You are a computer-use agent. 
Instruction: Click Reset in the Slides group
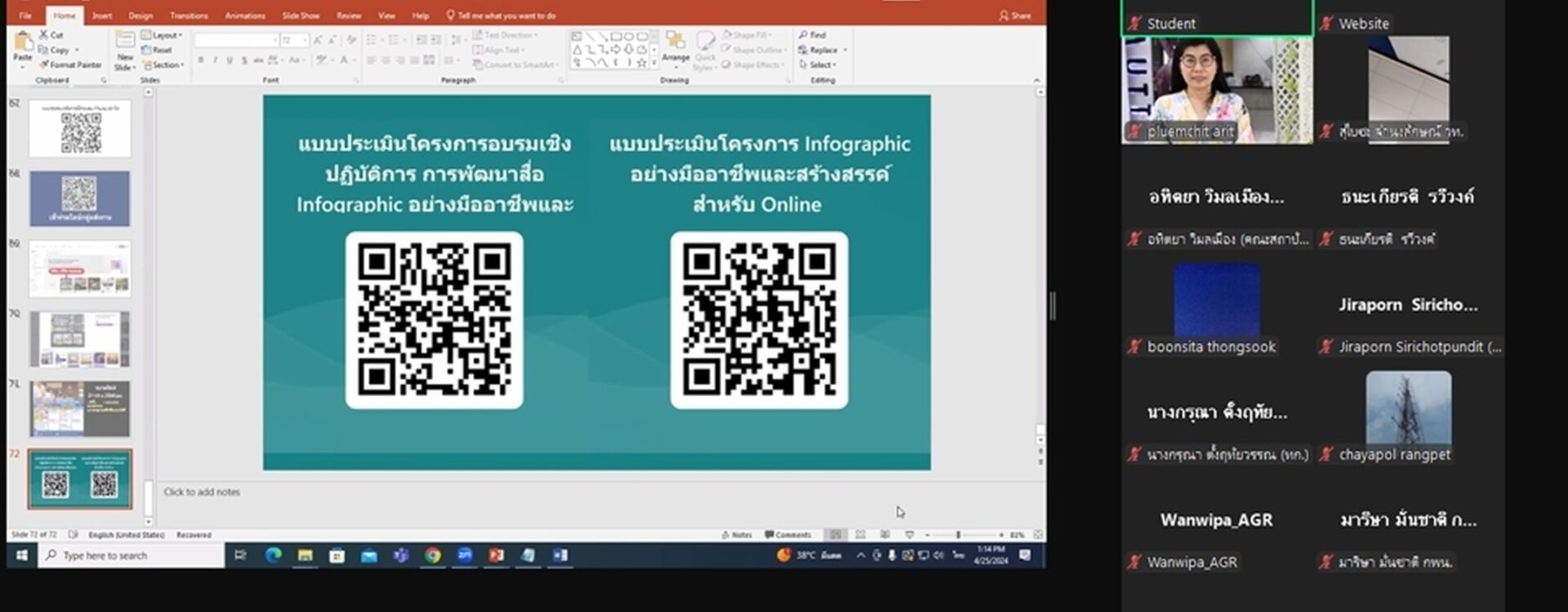tap(157, 50)
